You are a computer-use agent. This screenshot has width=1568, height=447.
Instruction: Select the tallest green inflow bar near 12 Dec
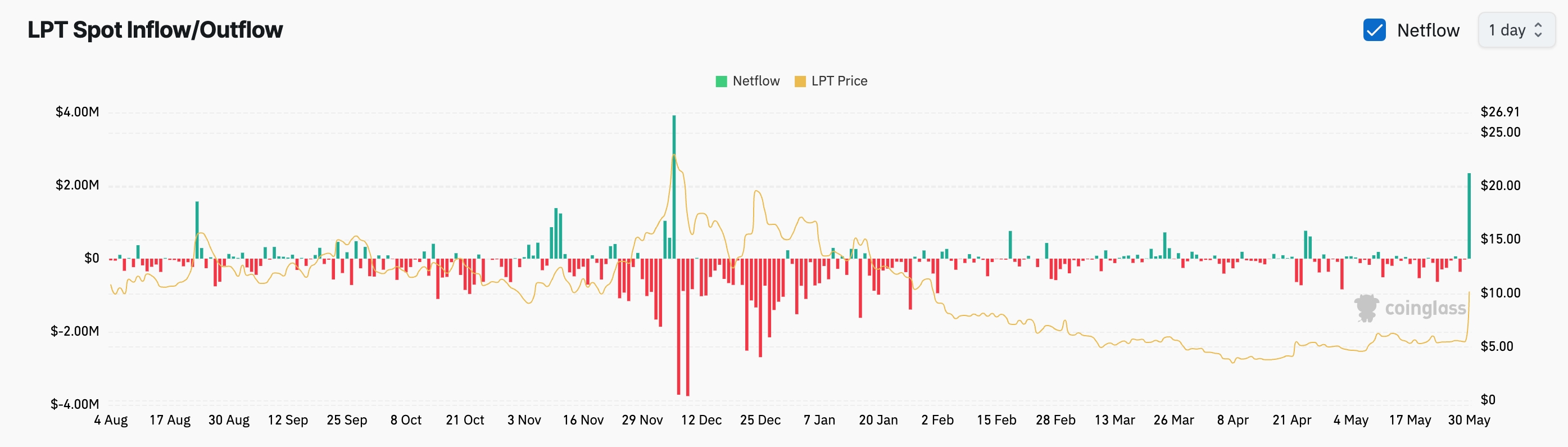click(674, 187)
